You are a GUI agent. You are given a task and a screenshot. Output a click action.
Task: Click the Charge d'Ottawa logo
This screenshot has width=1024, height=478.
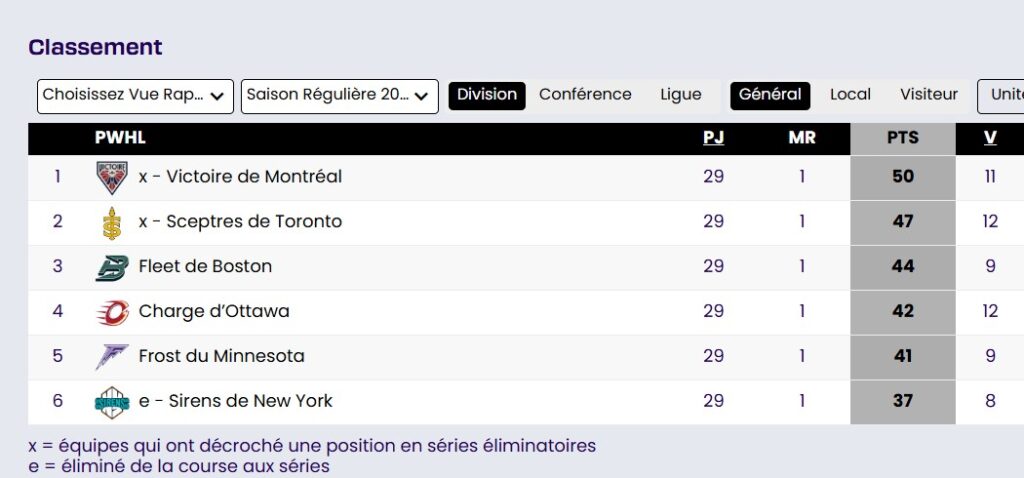pyautogui.click(x=112, y=312)
